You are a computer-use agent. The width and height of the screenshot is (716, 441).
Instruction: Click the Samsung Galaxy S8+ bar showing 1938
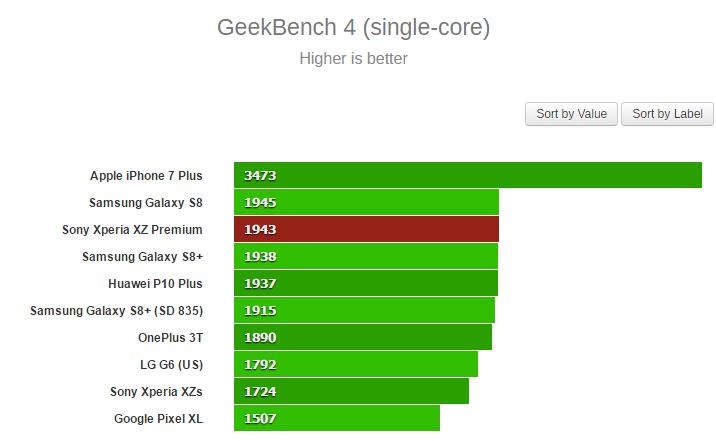tap(366, 256)
